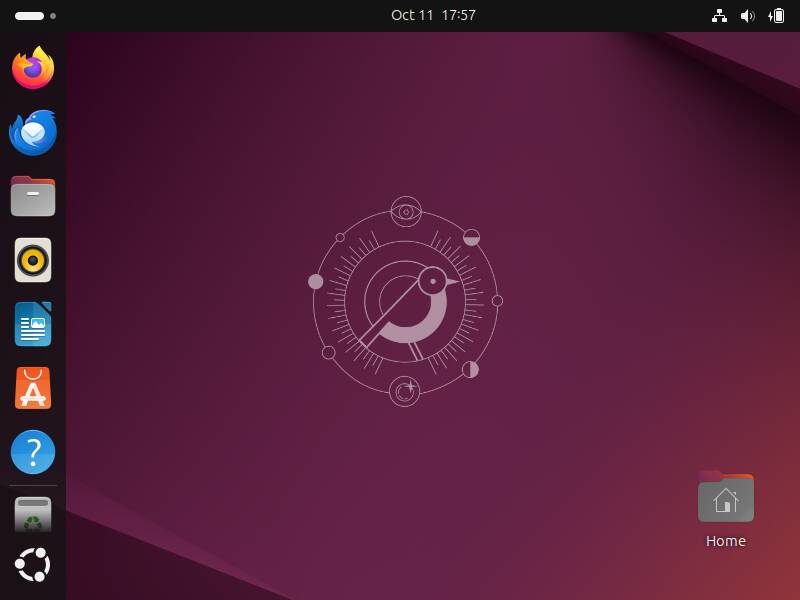Select the Home folder icon on desktop
Screen dimensions: 800x600
725,497
